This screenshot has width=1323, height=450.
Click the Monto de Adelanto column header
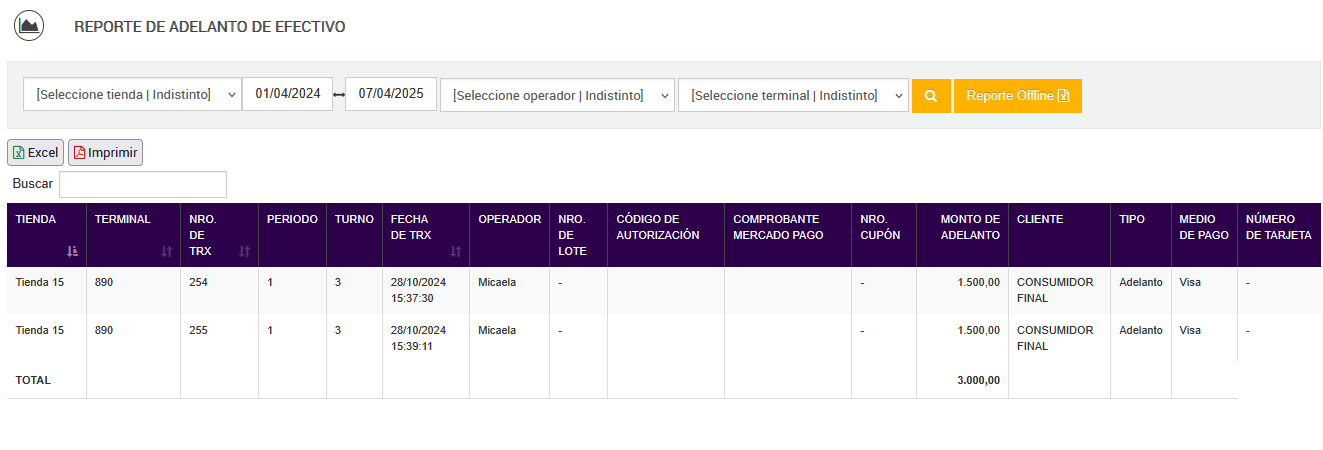coord(962,227)
